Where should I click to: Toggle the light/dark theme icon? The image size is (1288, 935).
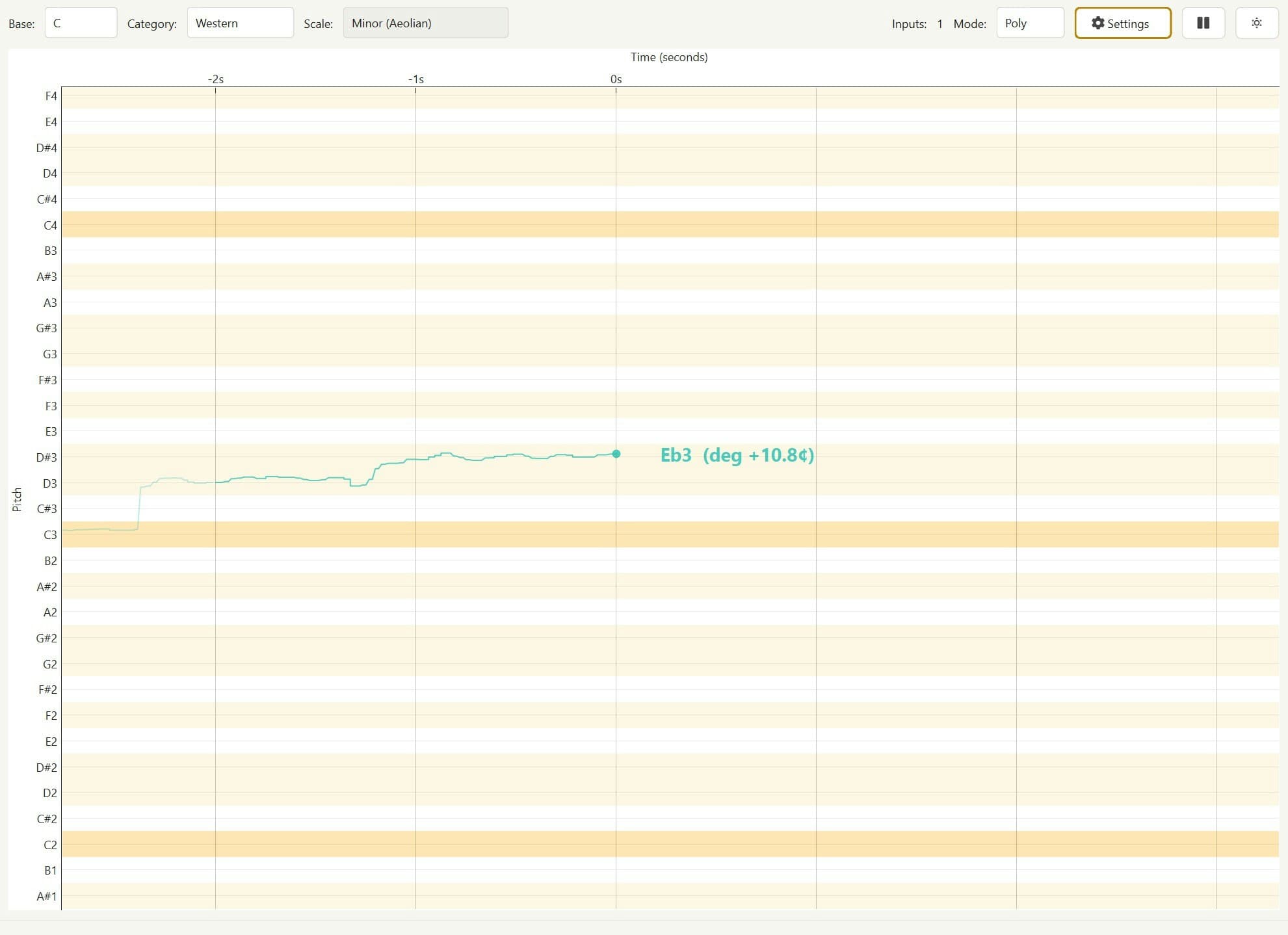click(x=1257, y=23)
